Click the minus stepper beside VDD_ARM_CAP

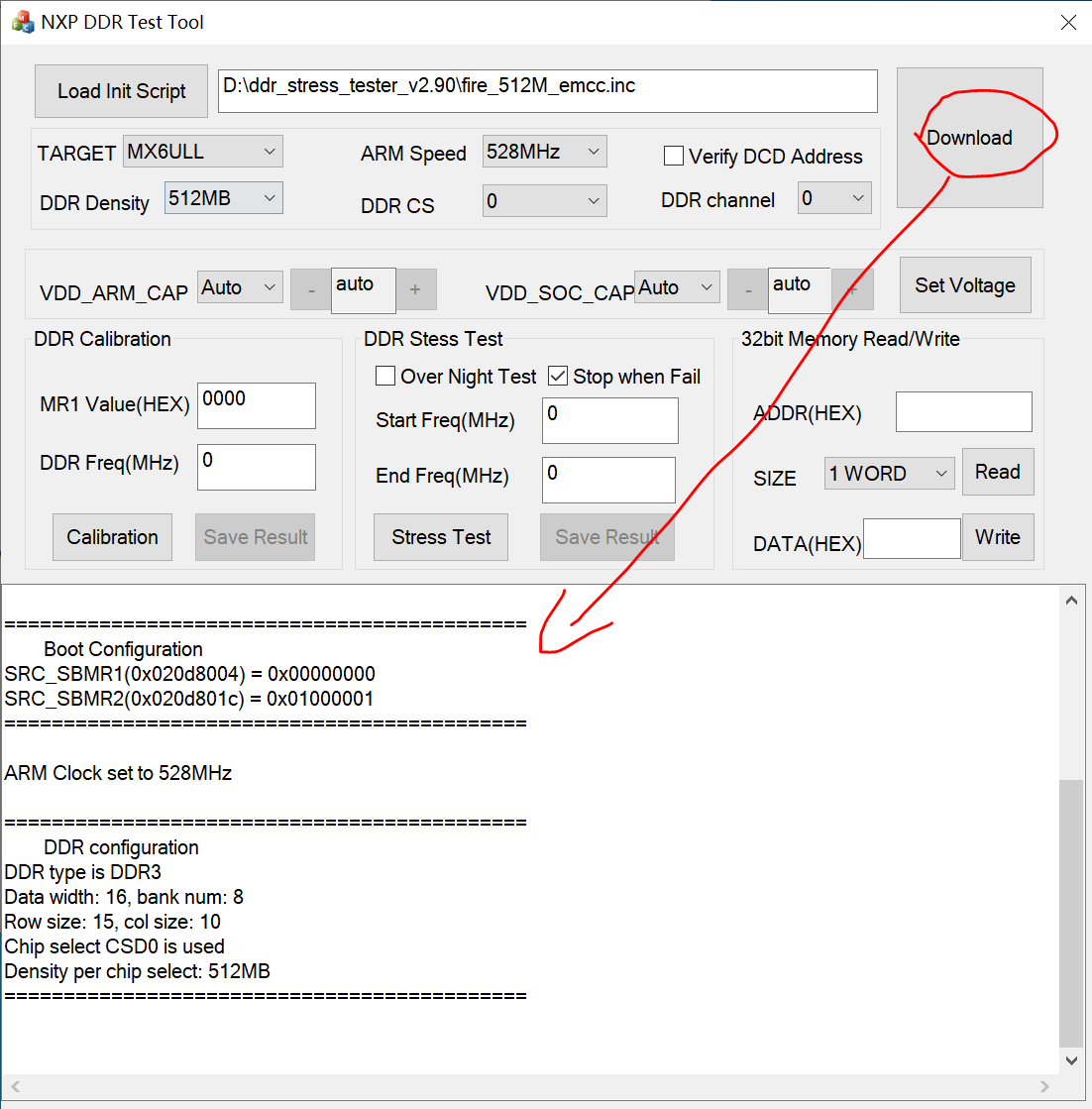pyautogui.click(x=310, y=288)
